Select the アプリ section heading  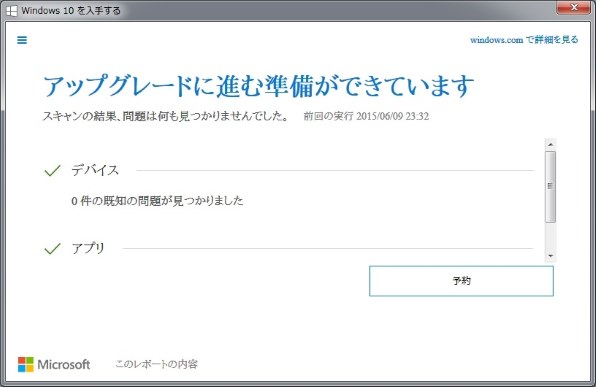tap(88, 248)
